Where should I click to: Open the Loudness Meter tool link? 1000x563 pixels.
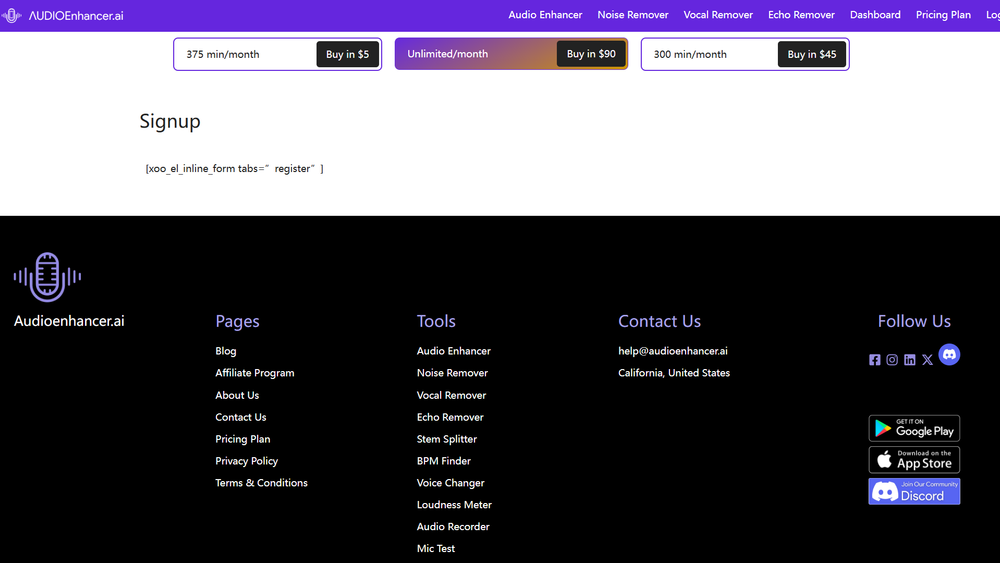pyautogui.click(x=454, y=505)
